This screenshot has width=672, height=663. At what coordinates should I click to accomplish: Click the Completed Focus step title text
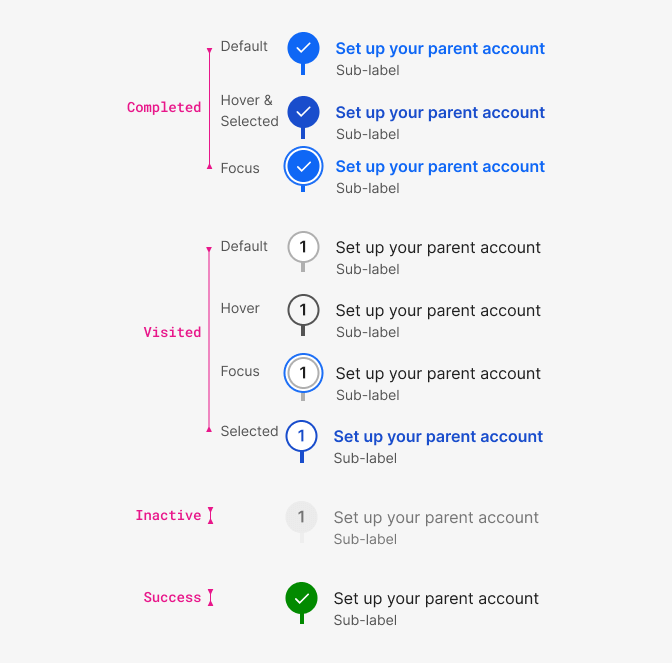tap(440, 167)
